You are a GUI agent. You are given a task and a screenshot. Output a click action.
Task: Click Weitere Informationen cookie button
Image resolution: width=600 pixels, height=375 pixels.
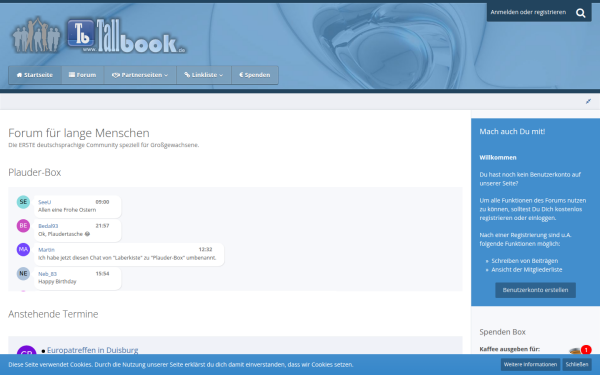[x=530, y=364]
